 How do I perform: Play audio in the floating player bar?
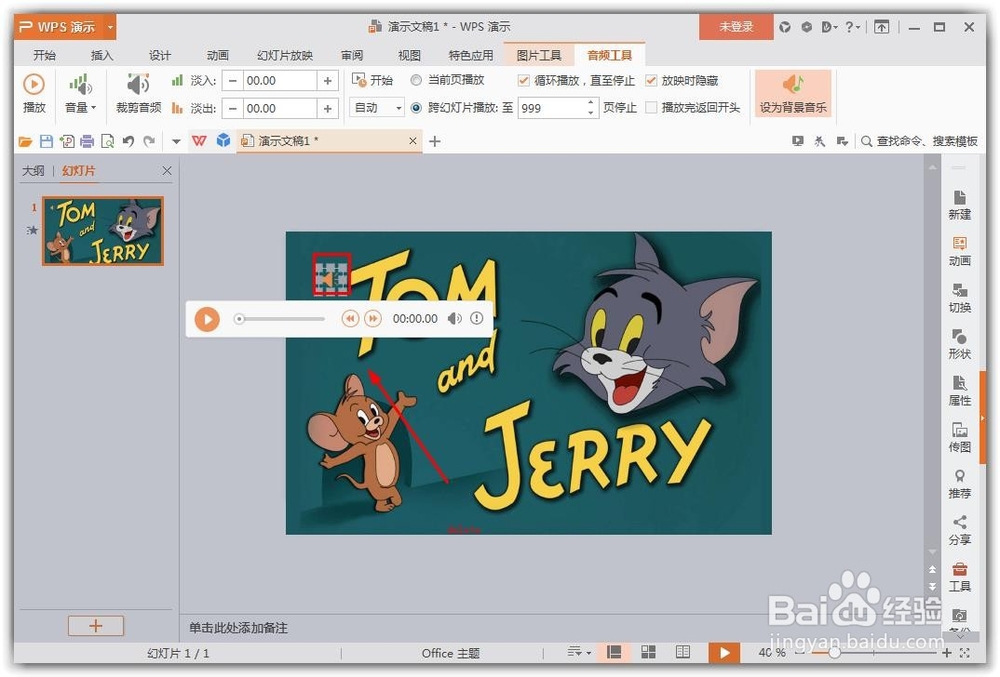tap(207, 319)
